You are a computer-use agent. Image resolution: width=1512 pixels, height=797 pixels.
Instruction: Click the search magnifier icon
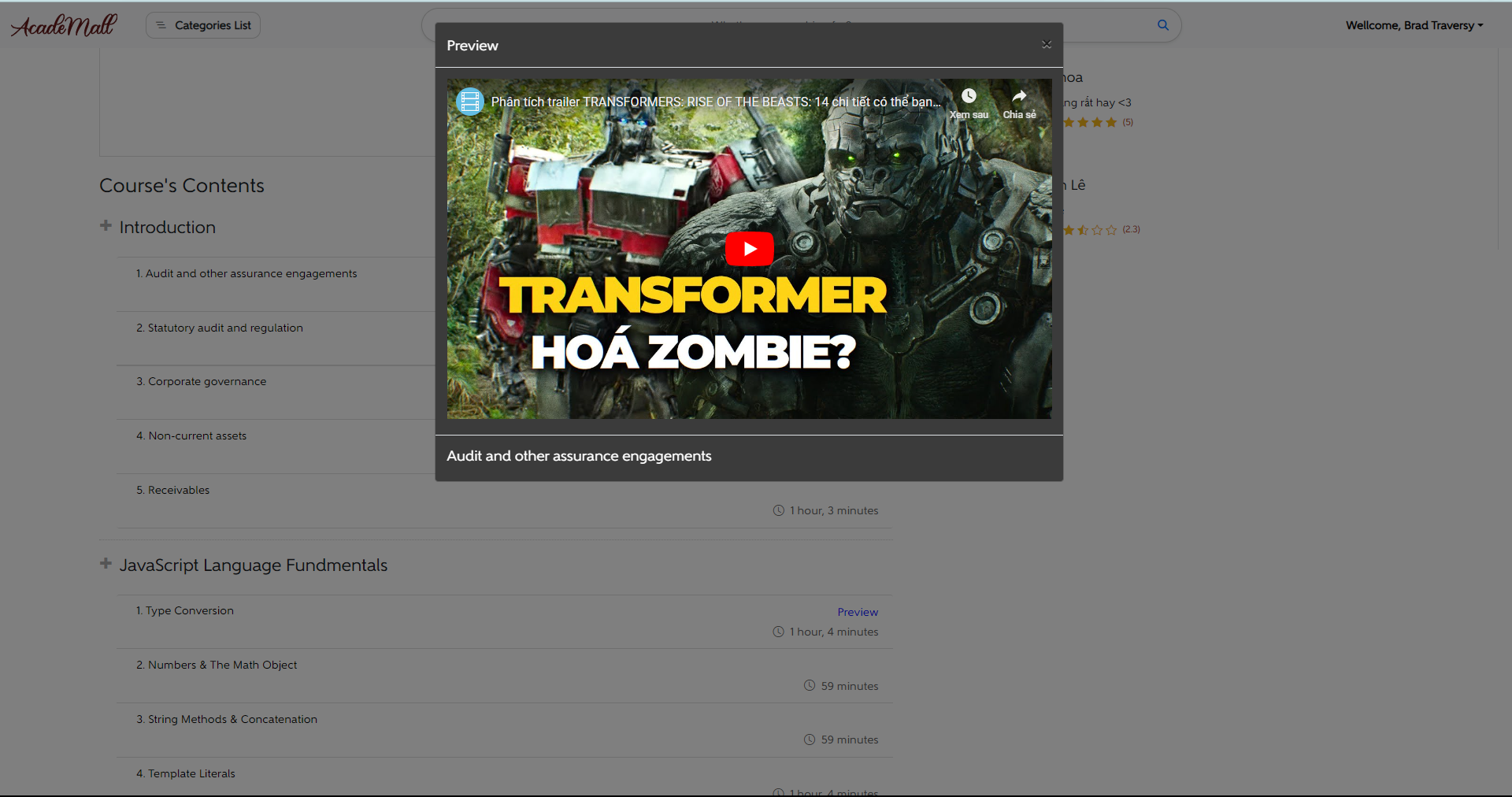click(1163, 24)
